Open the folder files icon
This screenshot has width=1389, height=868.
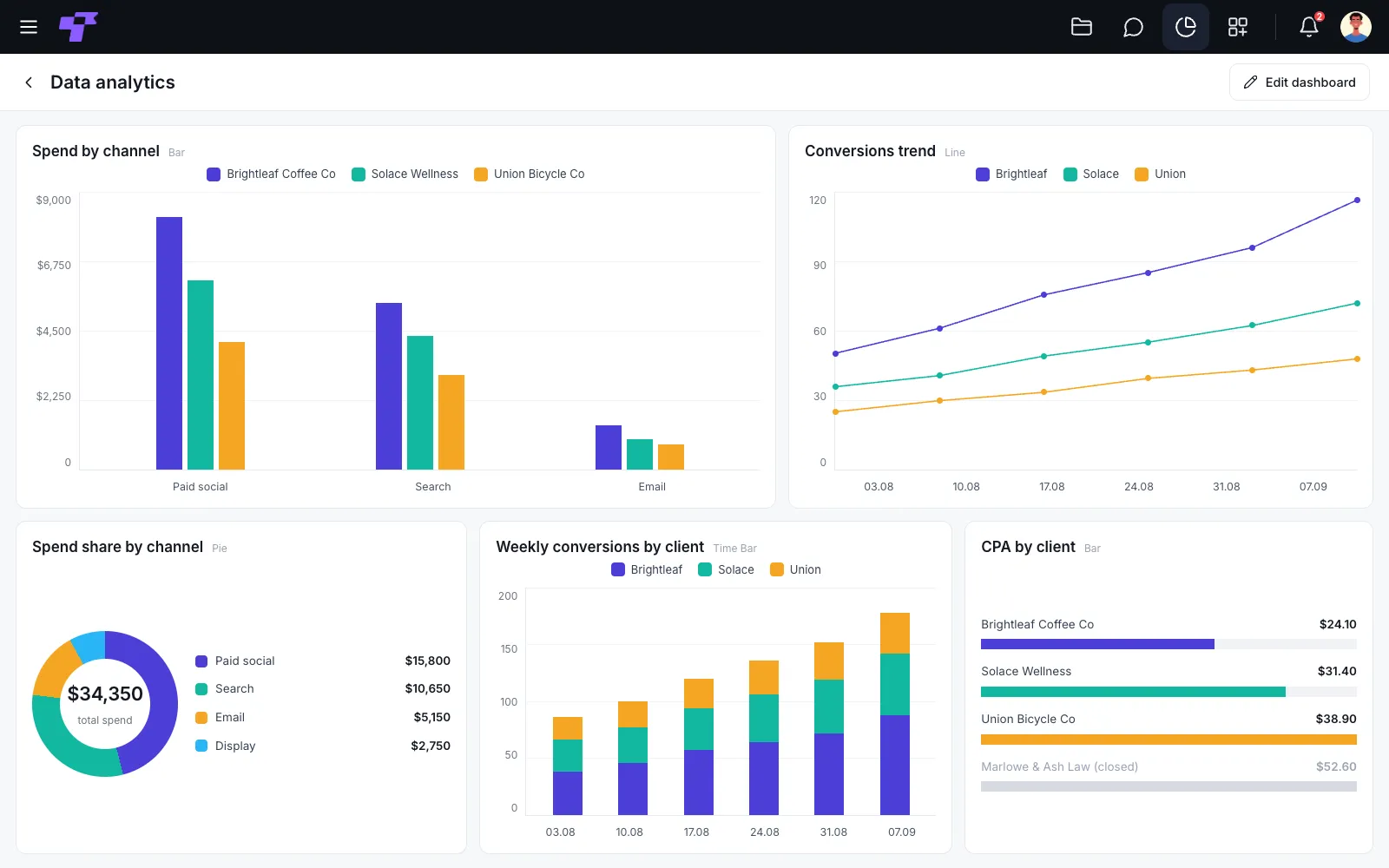pos(1082,27)
